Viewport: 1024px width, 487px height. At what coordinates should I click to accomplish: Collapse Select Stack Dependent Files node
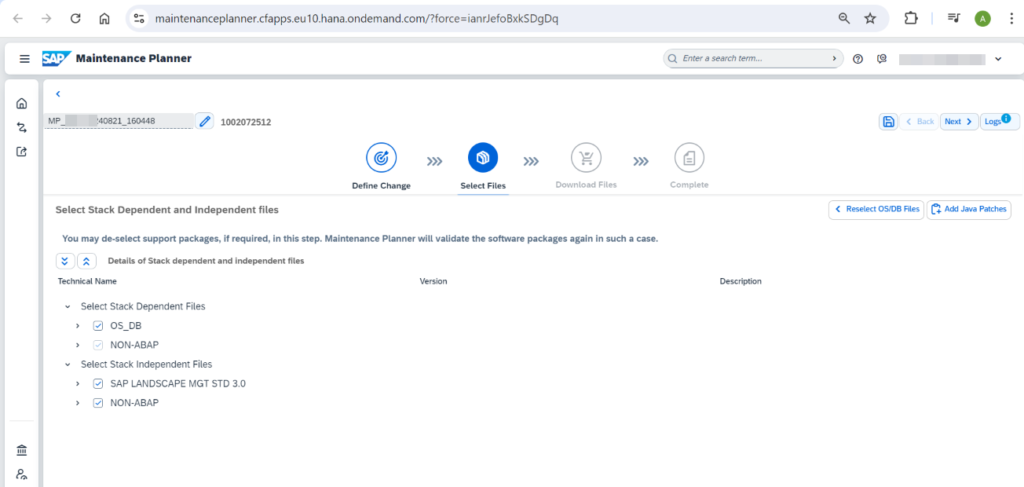(67, 306)
